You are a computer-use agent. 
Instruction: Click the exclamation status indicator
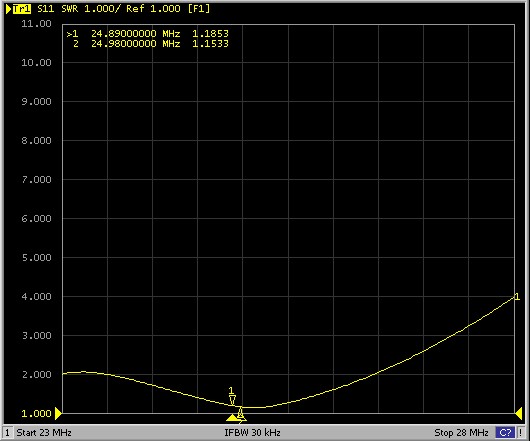point(521,433)
